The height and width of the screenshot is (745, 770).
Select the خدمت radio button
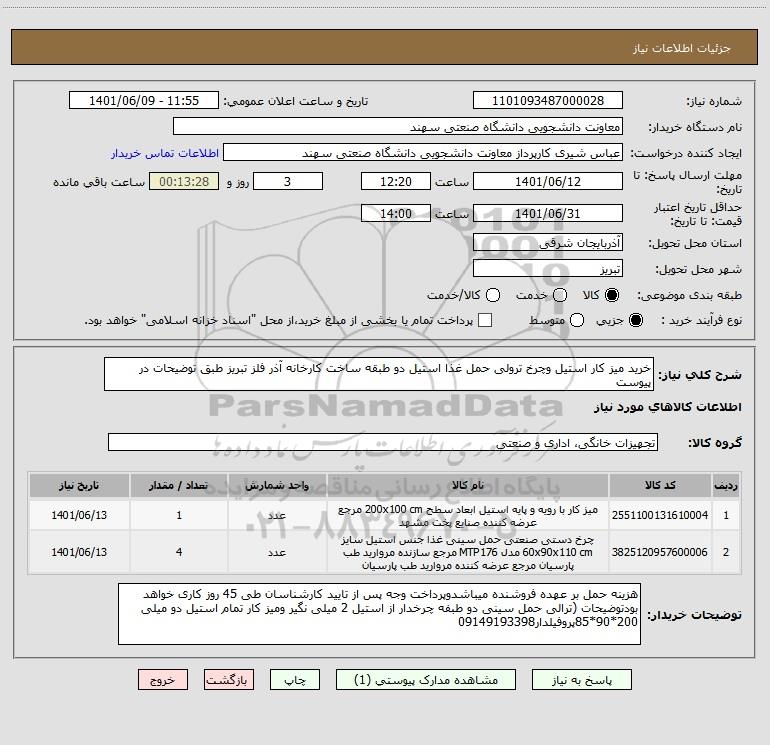(560, 295)
